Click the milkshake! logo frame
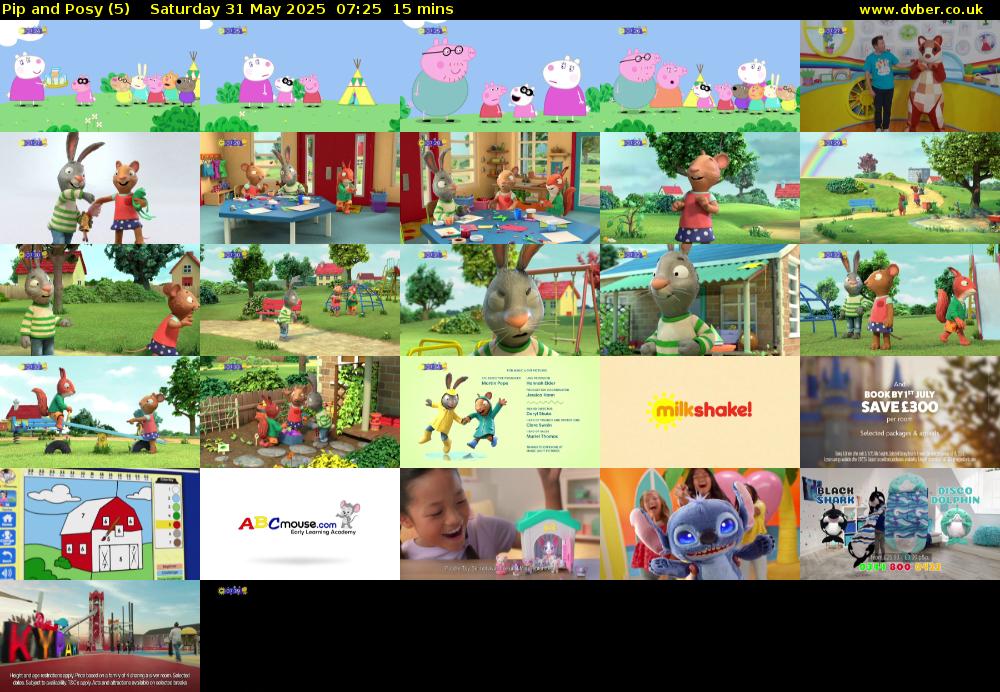1000x692 pixels. (x=700, y=412)
